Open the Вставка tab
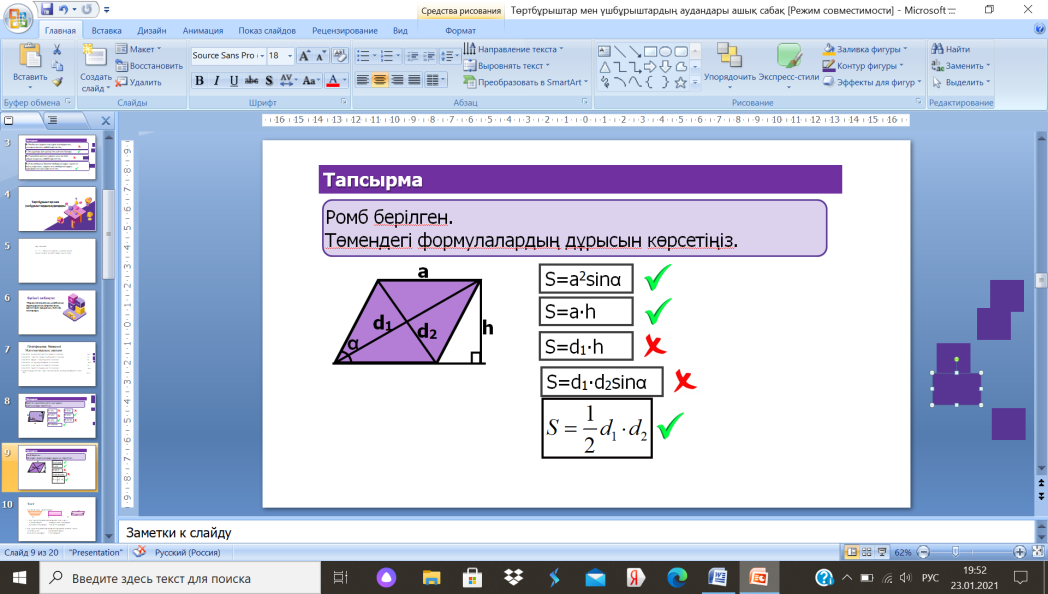Viewport: 1048px width, 594px height. (x=106, y=30)
